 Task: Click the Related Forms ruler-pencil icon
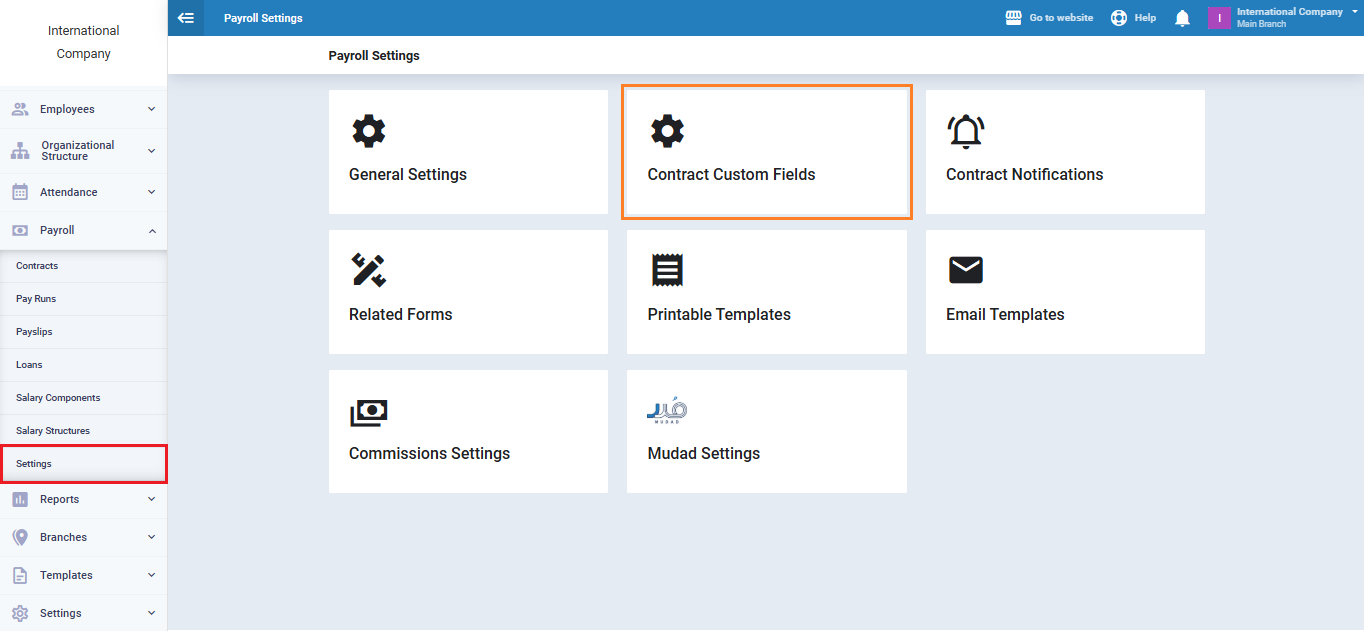click(x=368, y=270)
